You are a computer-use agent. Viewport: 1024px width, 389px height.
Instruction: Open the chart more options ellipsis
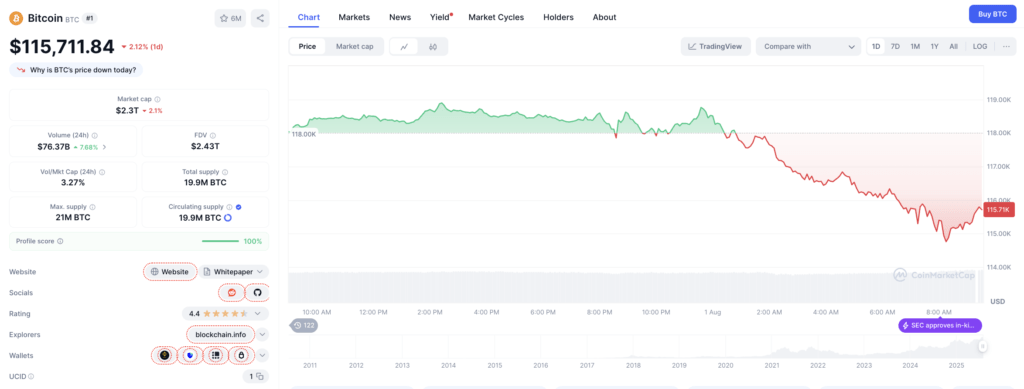1006,46
